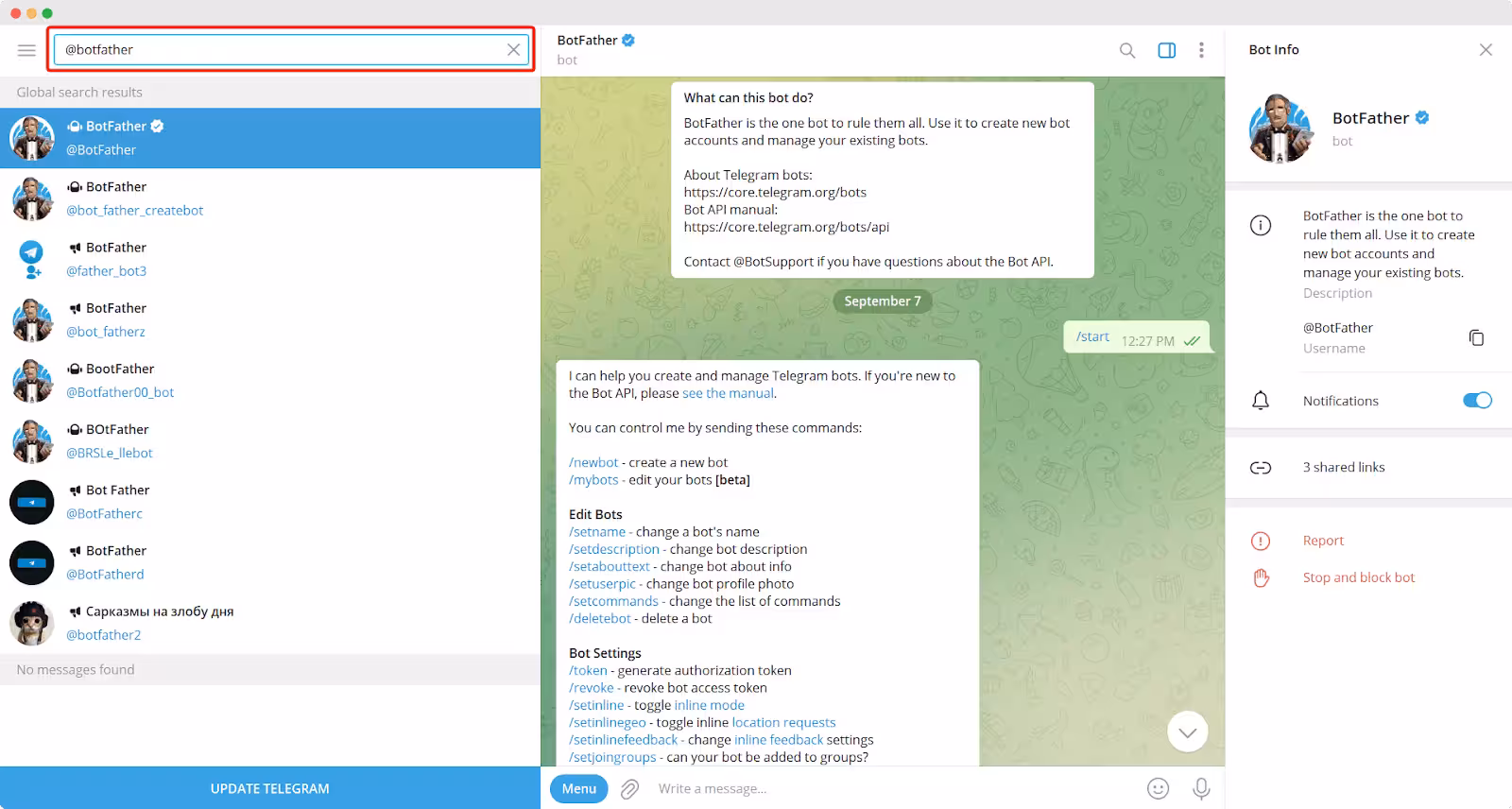Image resolution: width=1512 pixels, height=809 pixels.
Task: Click the BotFather chat header title
Action: tap(587, 41)
